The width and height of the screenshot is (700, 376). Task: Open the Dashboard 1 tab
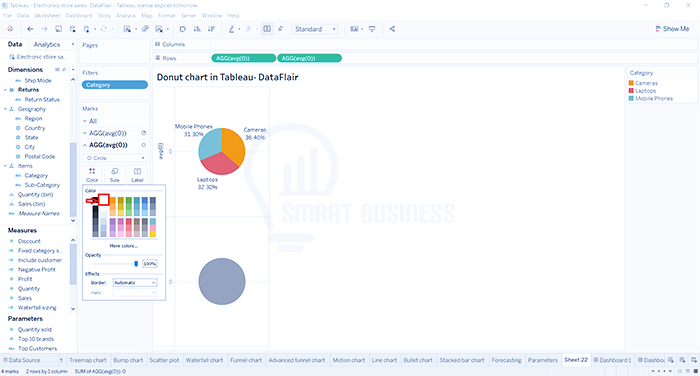click(x=612, y=360)
